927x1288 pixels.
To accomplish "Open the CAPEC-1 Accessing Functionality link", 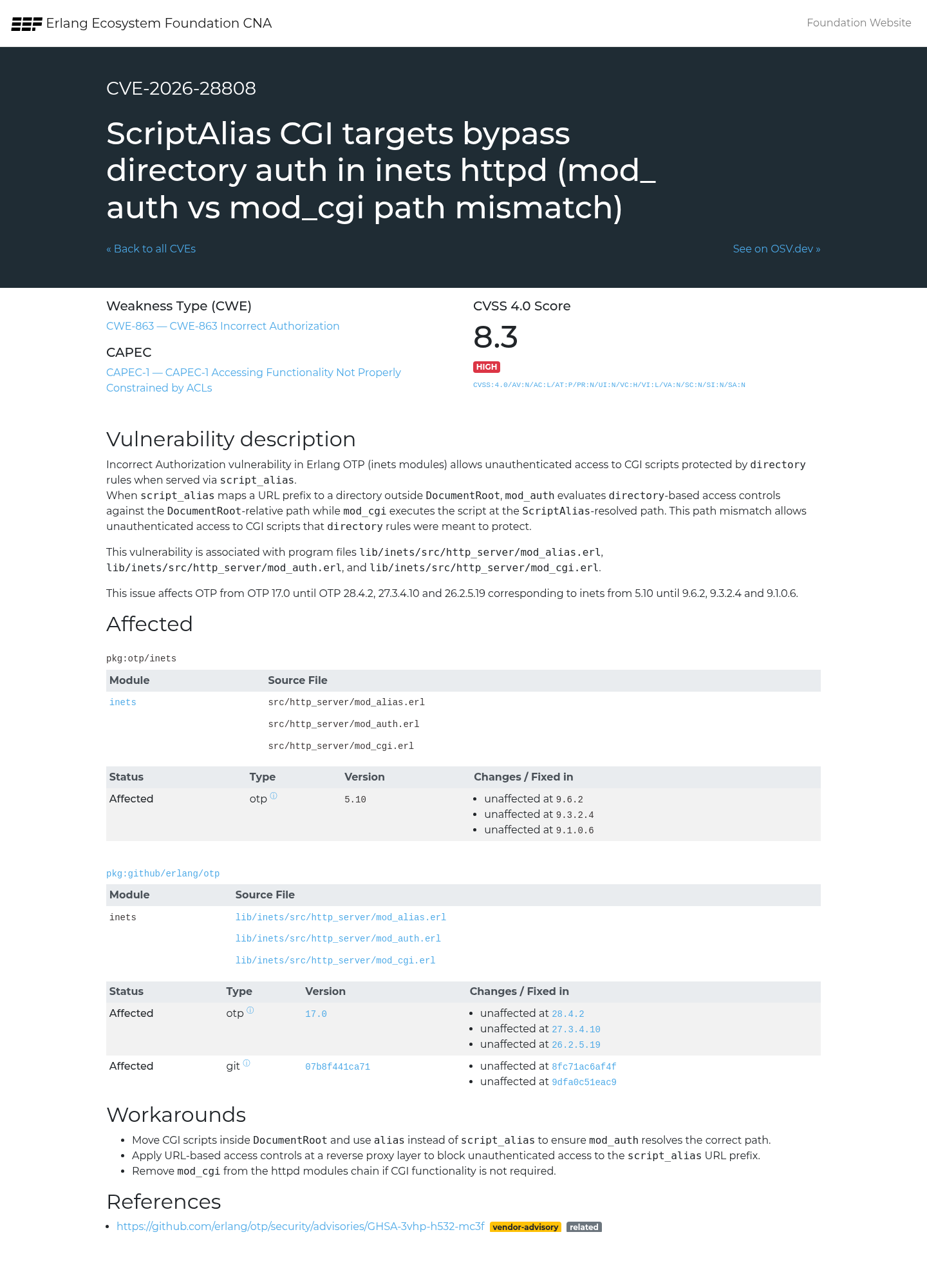I will pyautogui.click(x=254, y=380).
